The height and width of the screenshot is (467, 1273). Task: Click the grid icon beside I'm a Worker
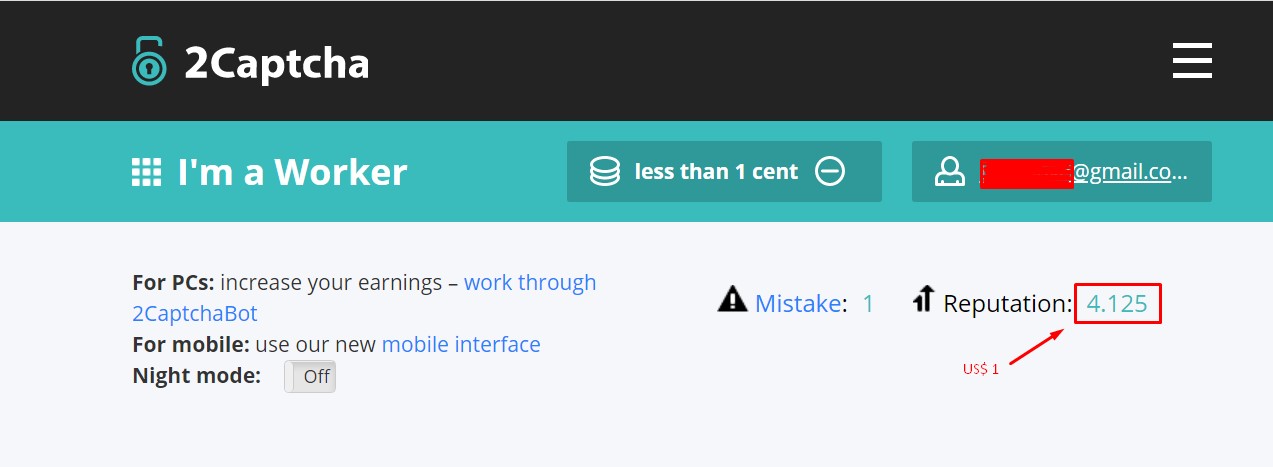[x=147, y=172]
